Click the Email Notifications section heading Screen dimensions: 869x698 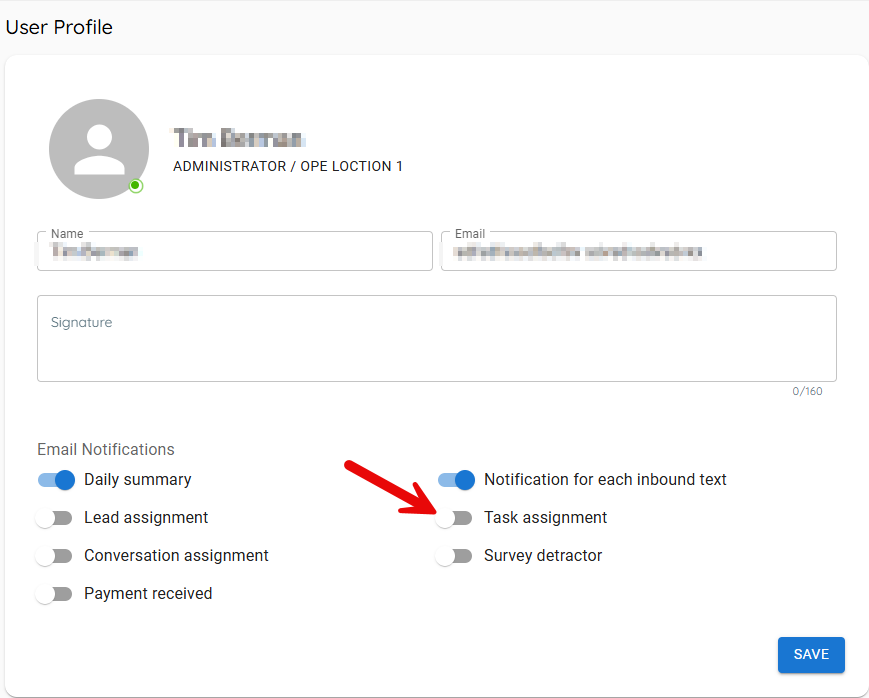coord(106,450)
